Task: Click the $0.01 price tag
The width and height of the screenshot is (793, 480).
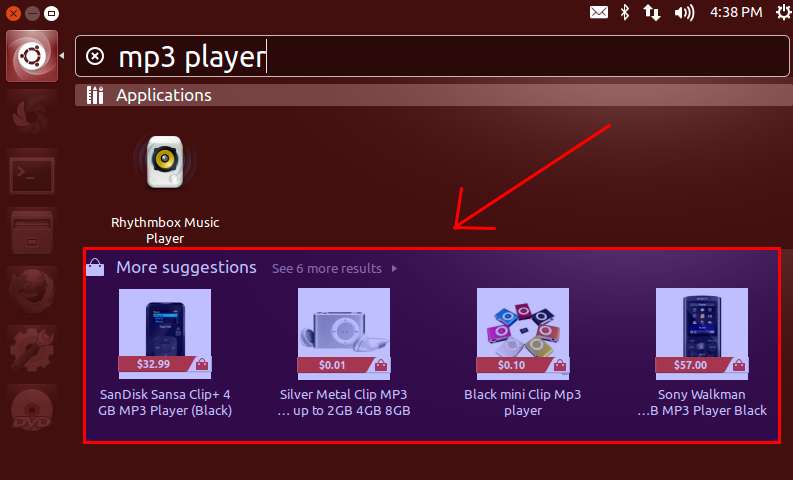Action: tap(332, 365)
